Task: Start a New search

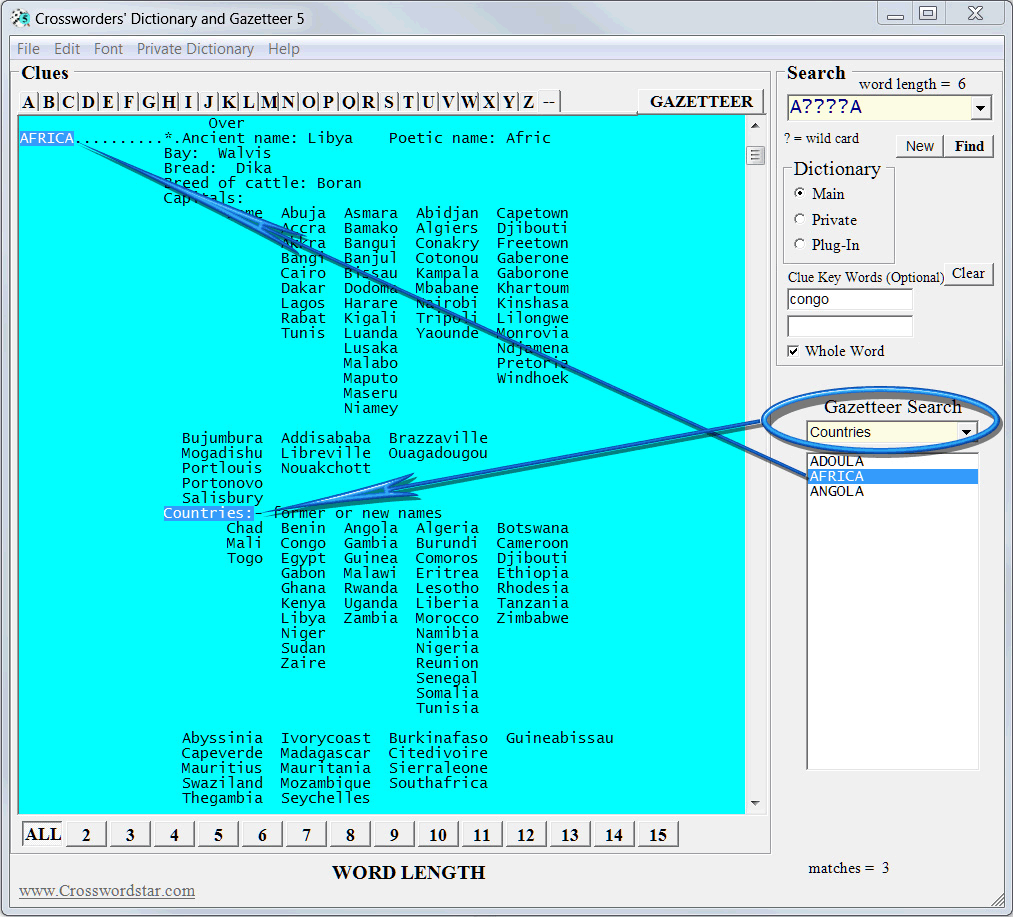Action: pyautogui.click(x=919, y=146)
